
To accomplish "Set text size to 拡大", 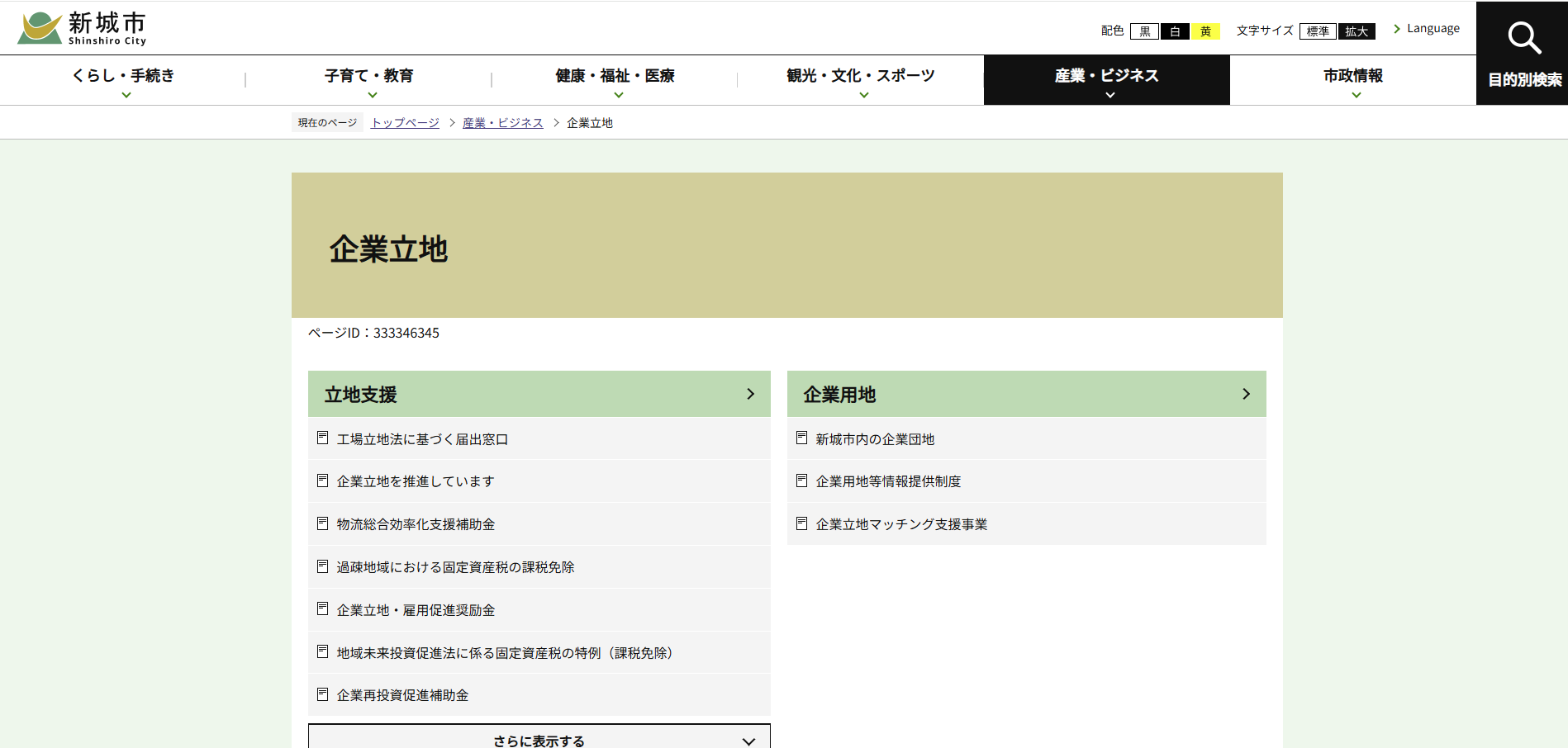I will coord(1357,31).
